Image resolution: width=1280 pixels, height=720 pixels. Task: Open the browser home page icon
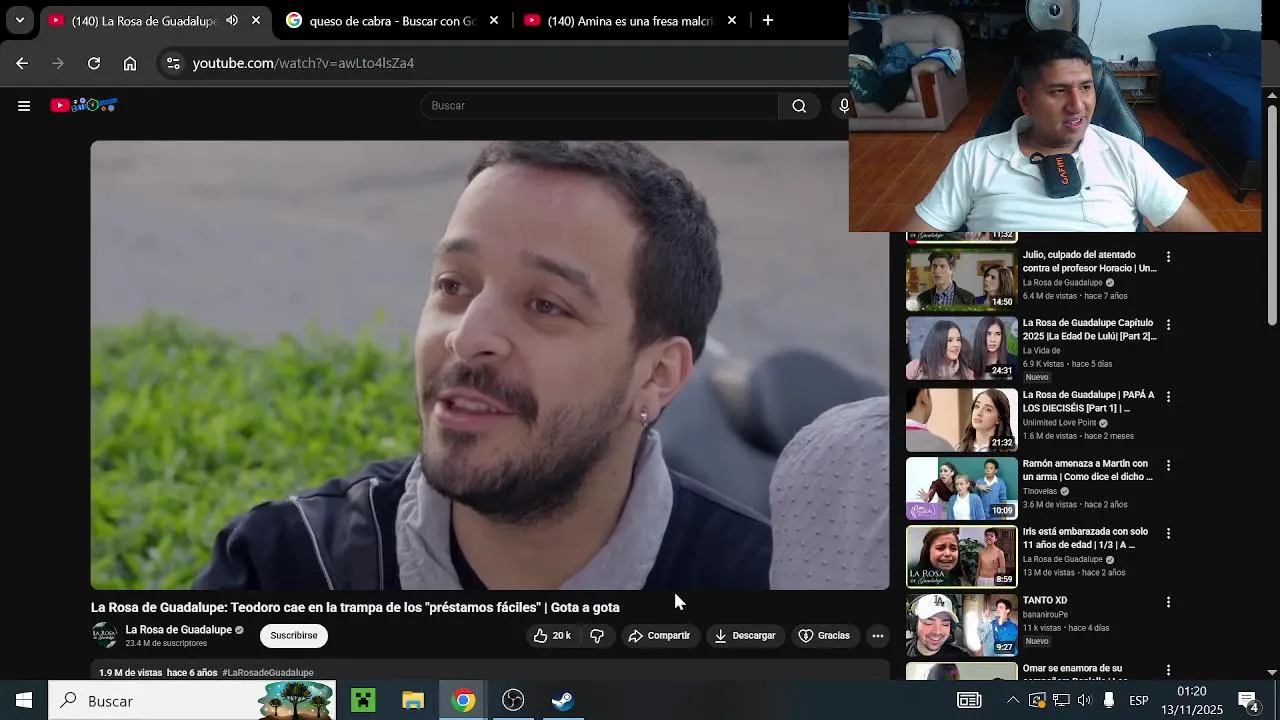[130, 63]
